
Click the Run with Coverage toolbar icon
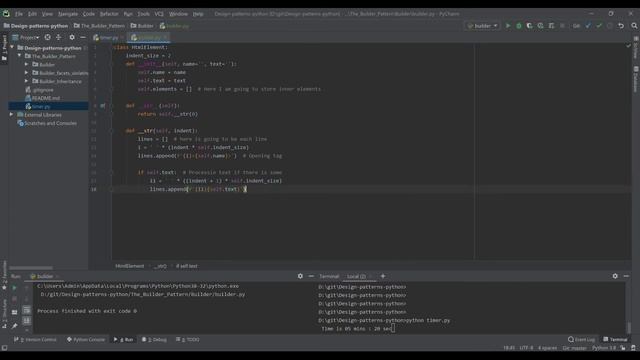[529, 26]
